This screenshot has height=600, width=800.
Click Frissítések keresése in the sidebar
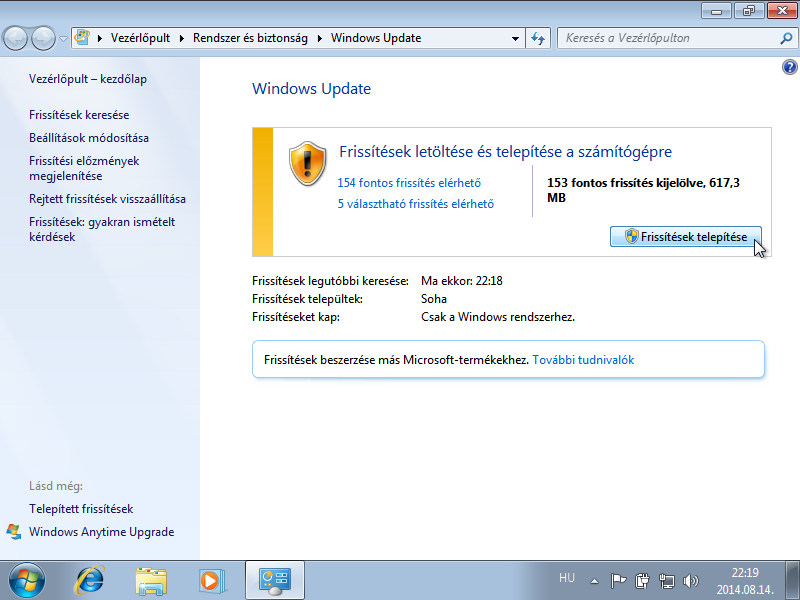pyautogui.click(x=79, y=115)
